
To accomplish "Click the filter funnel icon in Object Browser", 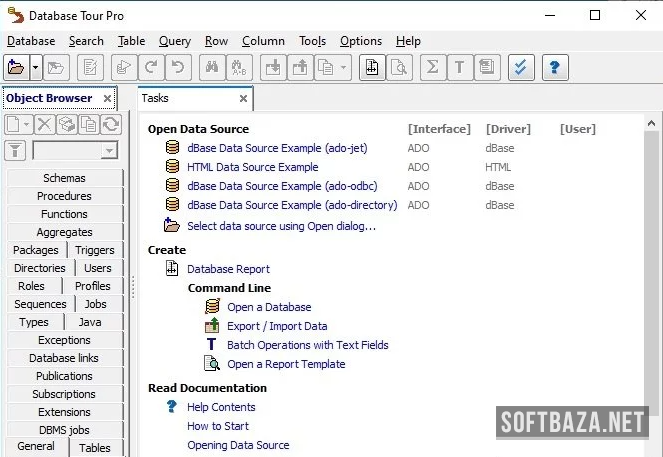I will [16, 150].
